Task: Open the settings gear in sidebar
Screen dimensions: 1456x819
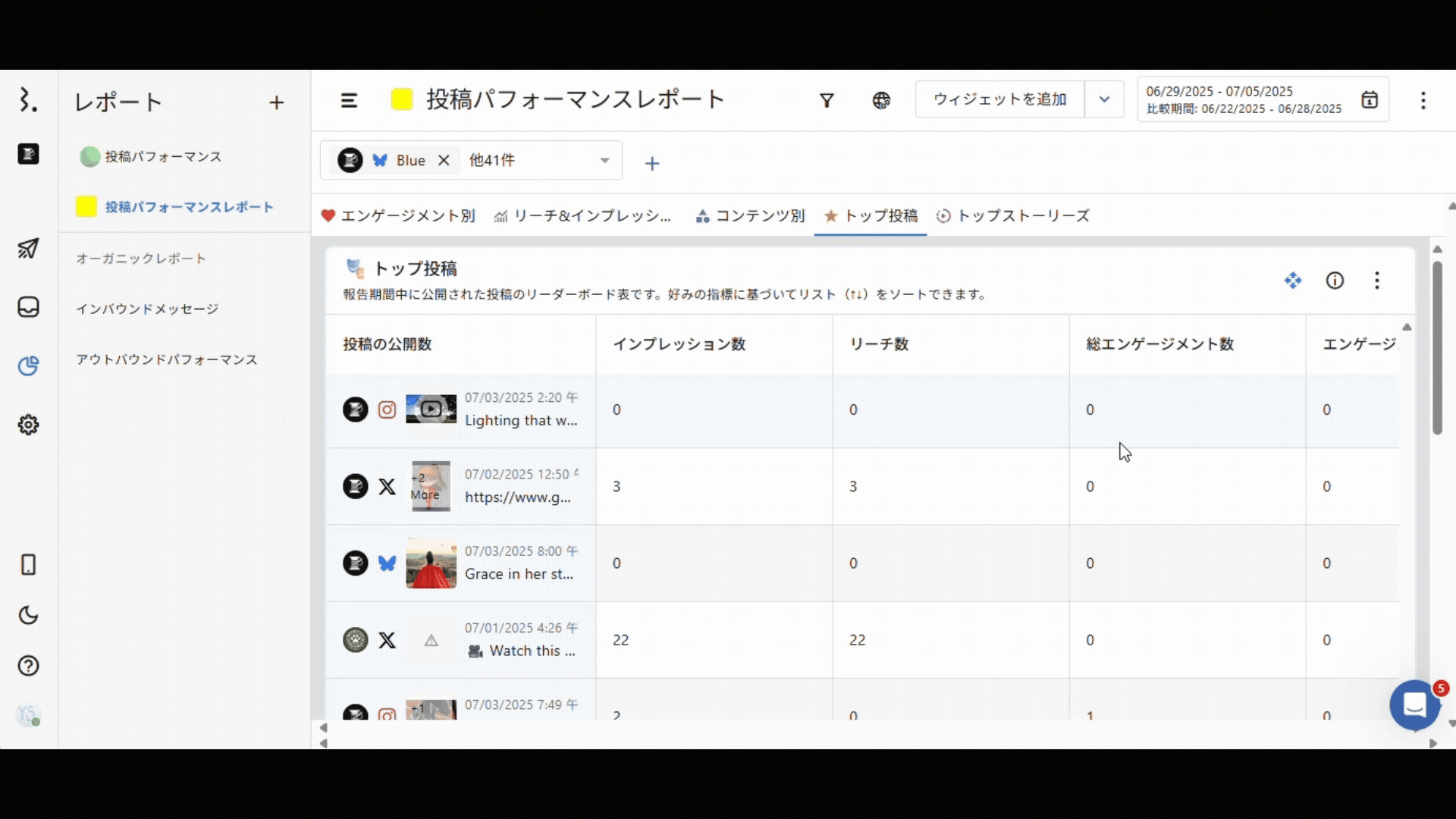Action: click(28, 425)
